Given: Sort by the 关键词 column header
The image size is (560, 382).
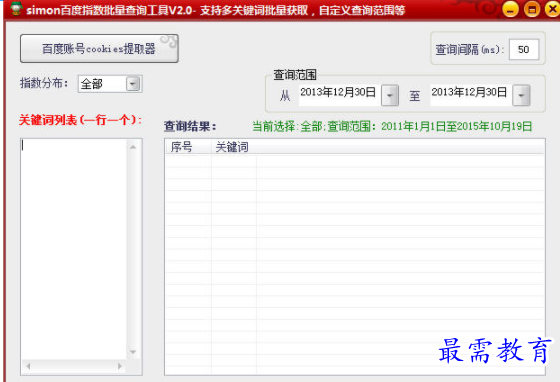Looking at the screenshot, I should [x=234, y=147].
